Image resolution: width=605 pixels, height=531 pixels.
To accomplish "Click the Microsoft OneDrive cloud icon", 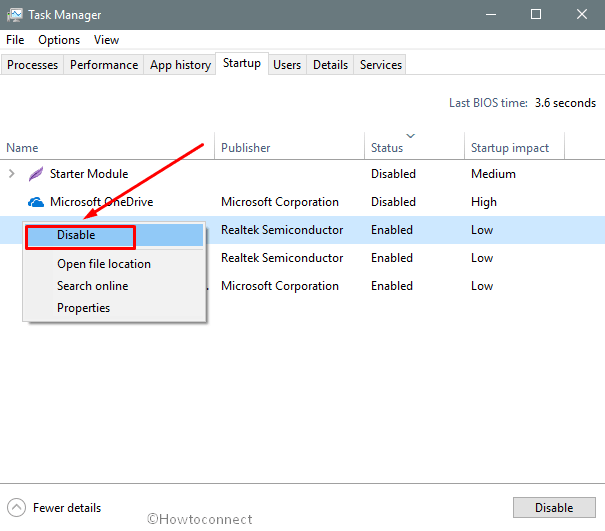I will (36, 202).
